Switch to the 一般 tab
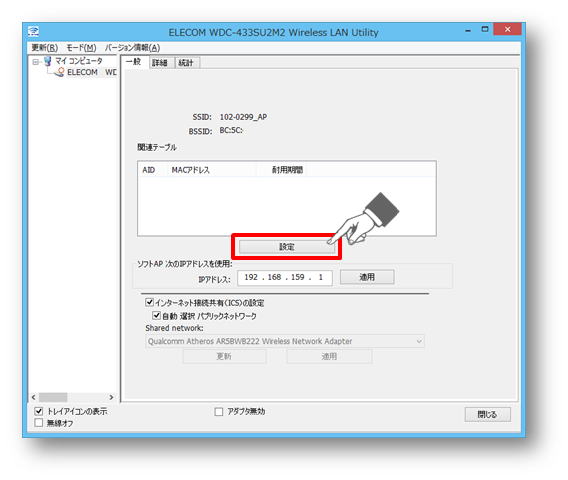This screenshot has width=568, height=480. tap(134, 62)
